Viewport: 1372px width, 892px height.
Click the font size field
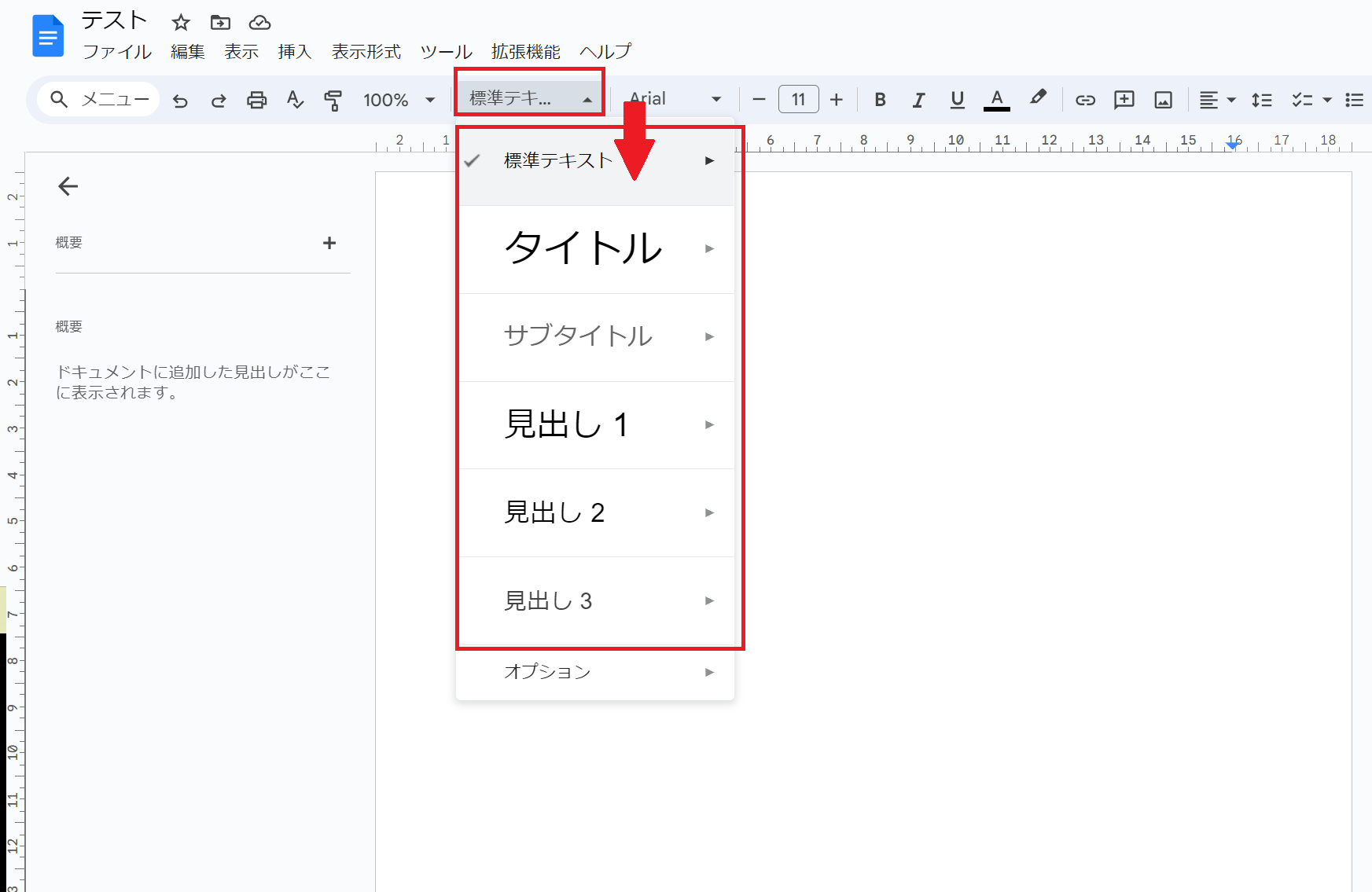click(798, 100)
